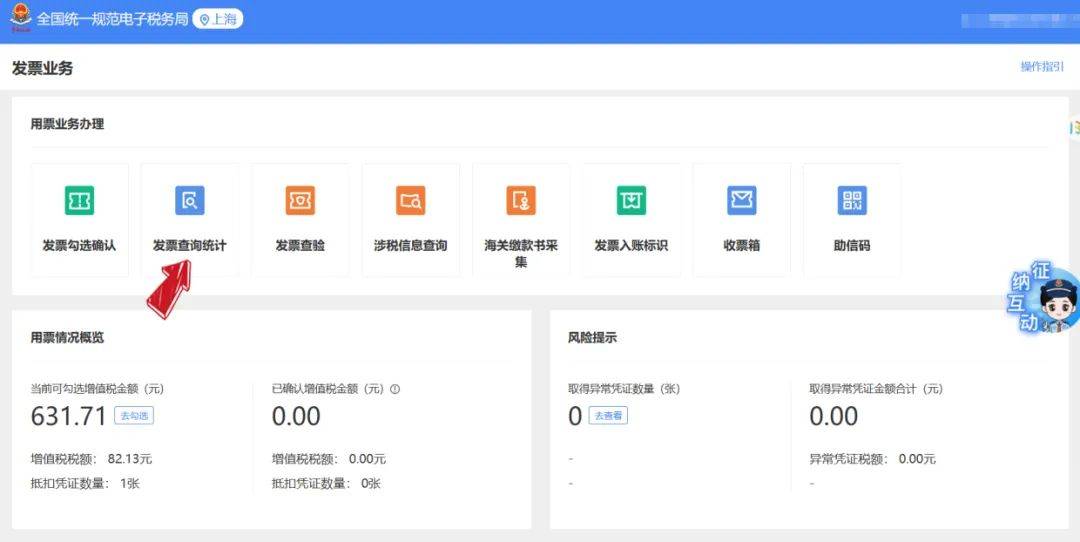Image resolution: width=1080 pixels, height=542 pixels.
Task: Open 海关缴款书采集 anchor icon
Action: [x=521, y=200]
